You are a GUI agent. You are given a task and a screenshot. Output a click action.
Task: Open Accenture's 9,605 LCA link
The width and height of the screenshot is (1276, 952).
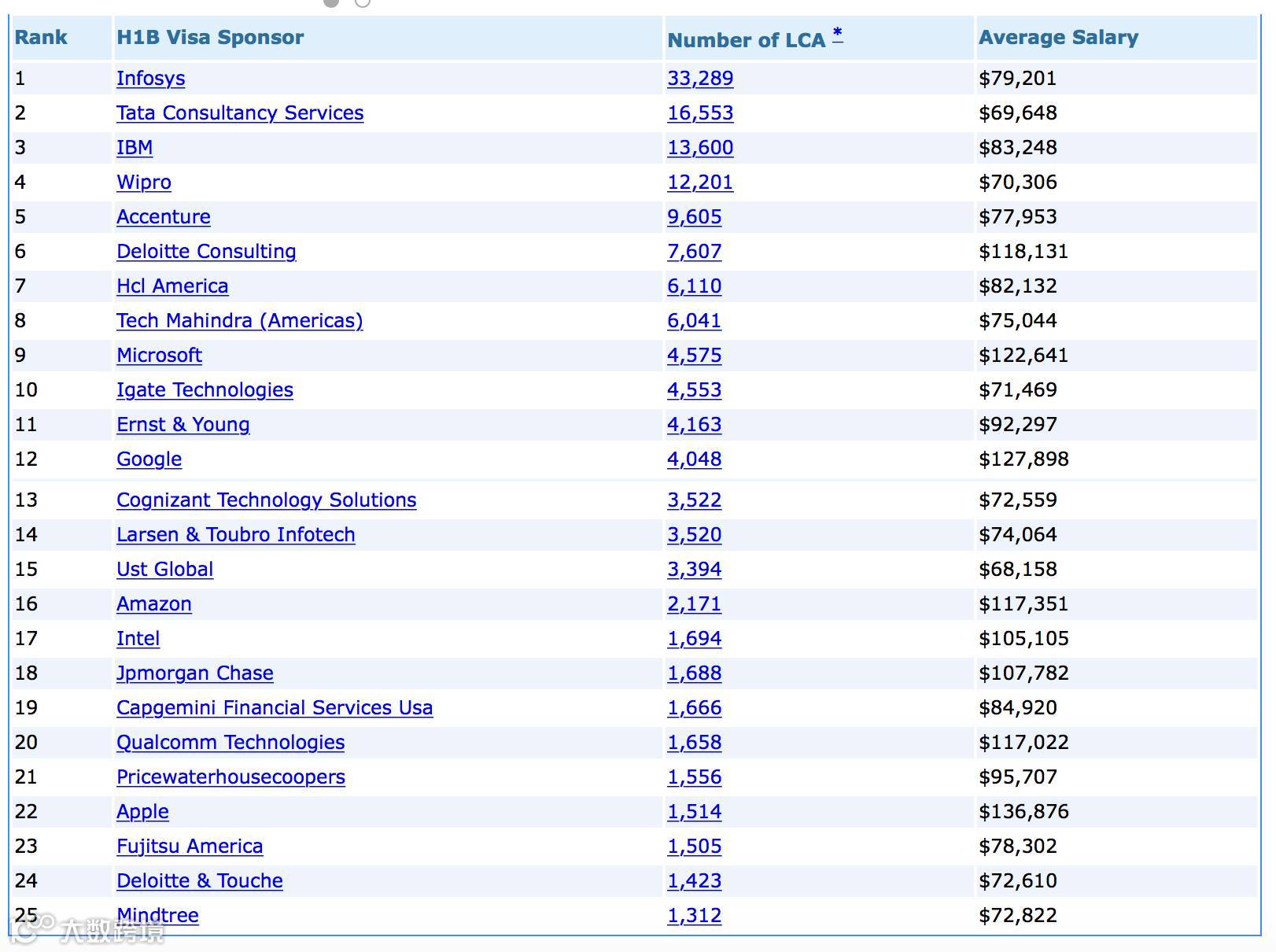[x=695, y=217]
